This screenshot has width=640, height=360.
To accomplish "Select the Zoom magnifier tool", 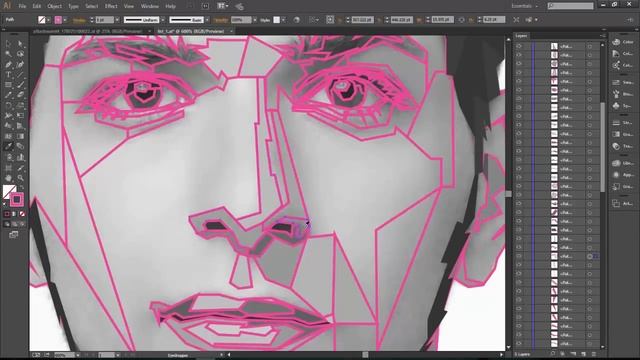I will 20,178.
